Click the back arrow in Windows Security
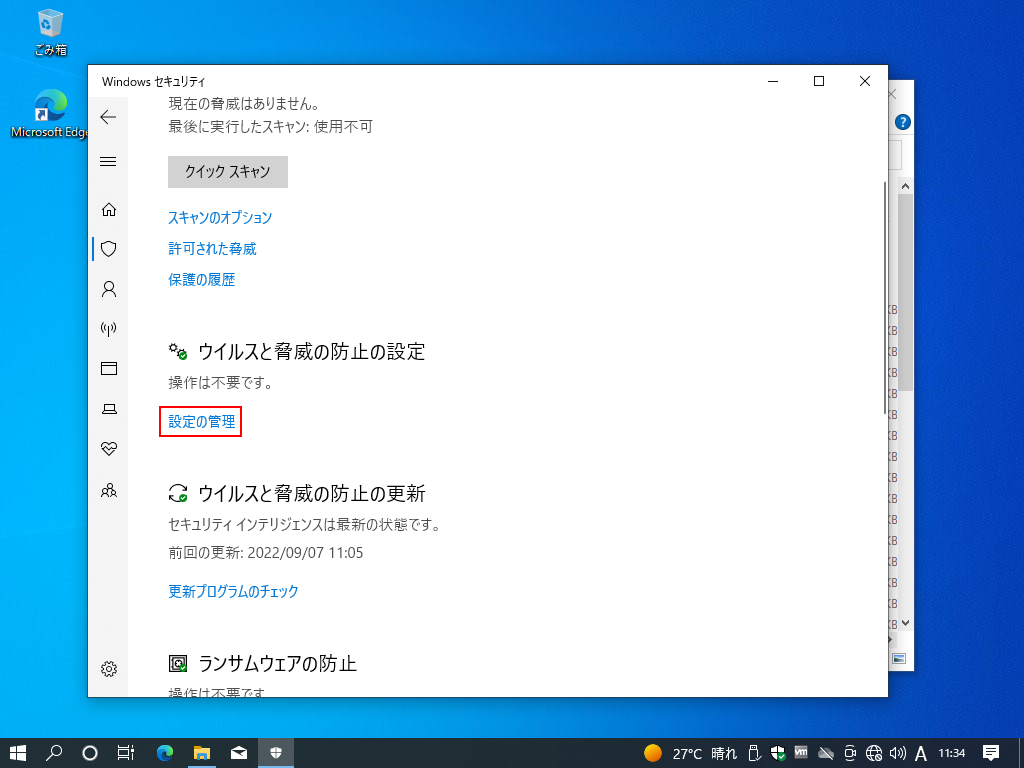The width and height of the screenshot is (1024, 768). click(x=108, y=117)
